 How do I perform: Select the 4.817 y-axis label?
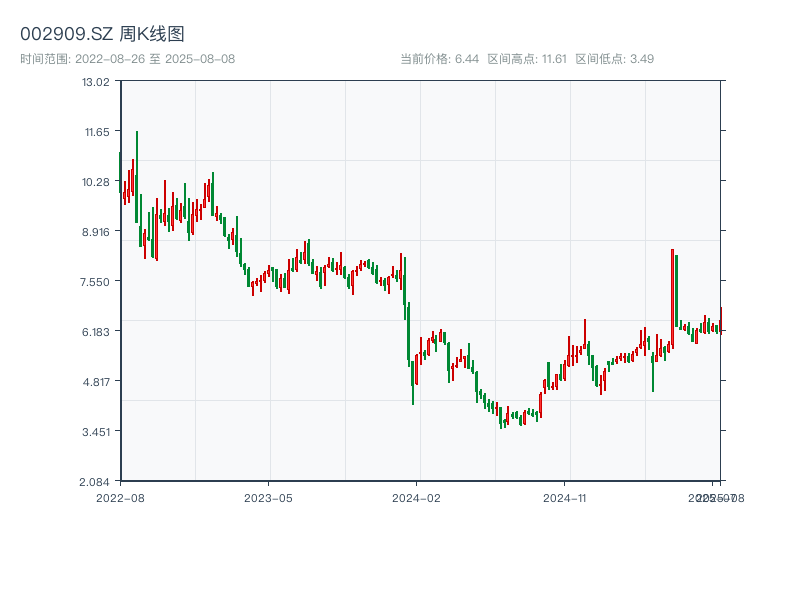point(96,382)
